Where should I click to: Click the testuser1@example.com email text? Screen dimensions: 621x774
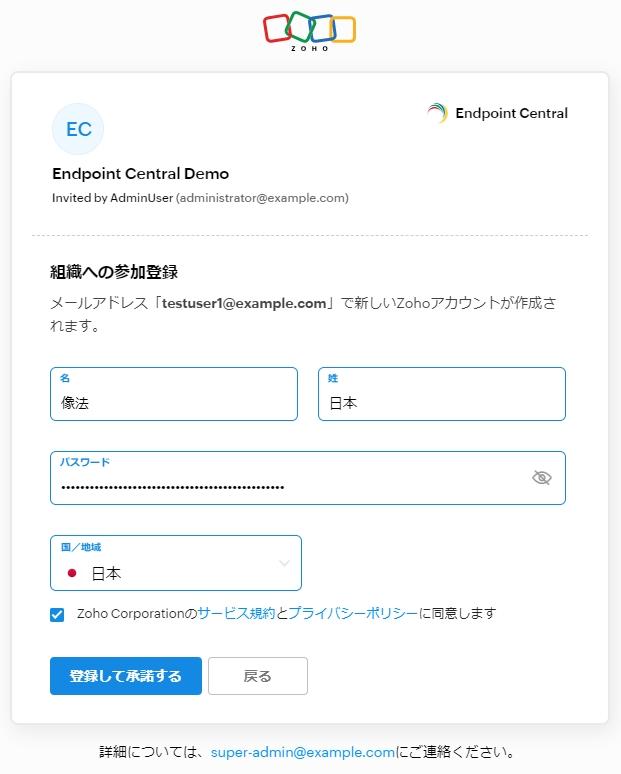245,303
